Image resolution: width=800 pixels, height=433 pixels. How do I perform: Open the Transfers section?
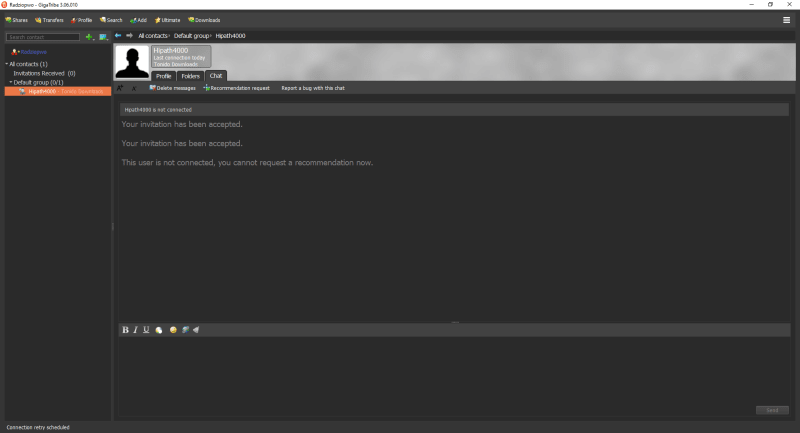(x=49, y=20)
